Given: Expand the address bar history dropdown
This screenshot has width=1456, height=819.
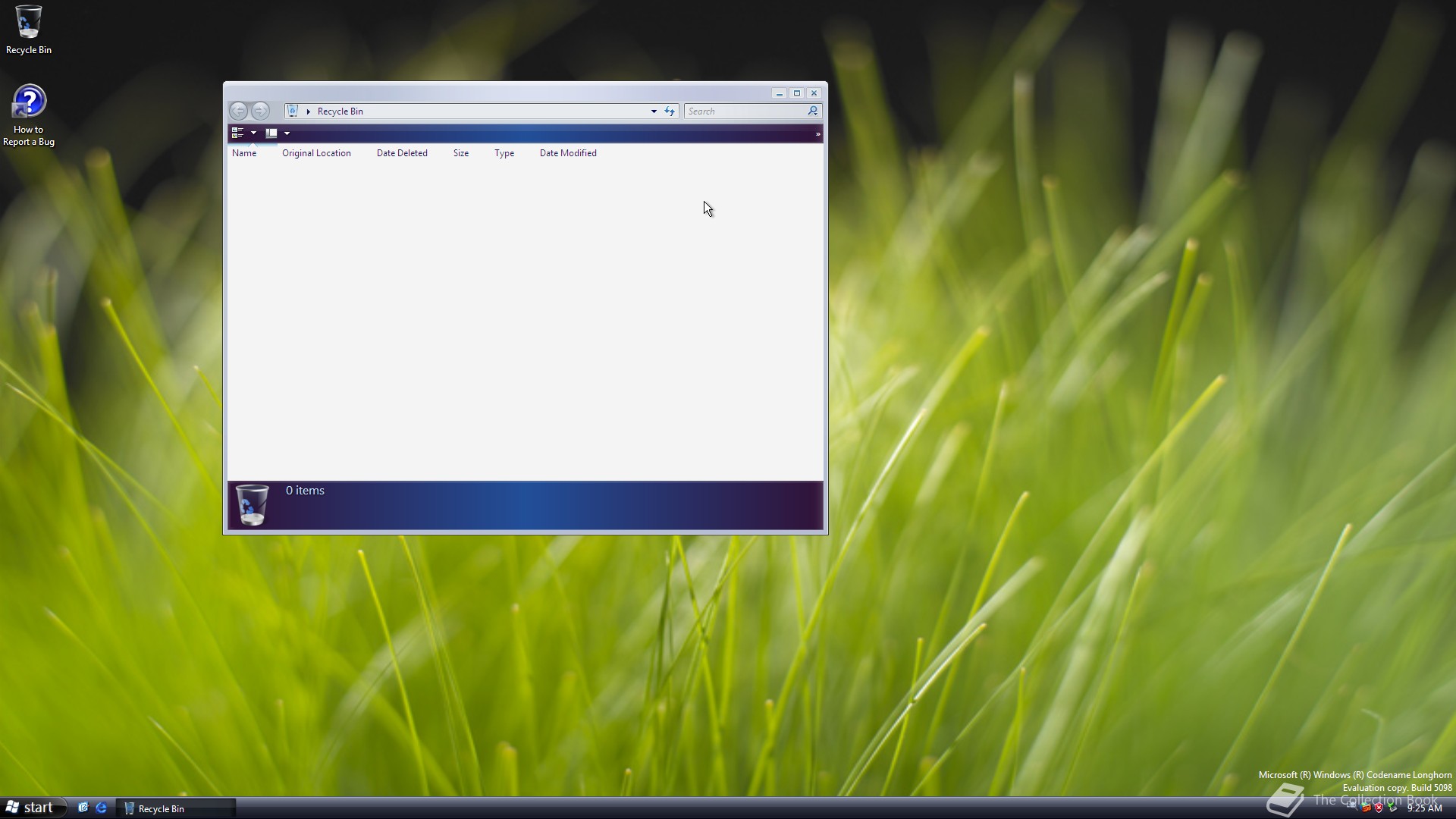Looking at the screenshot, I should 654,111.
